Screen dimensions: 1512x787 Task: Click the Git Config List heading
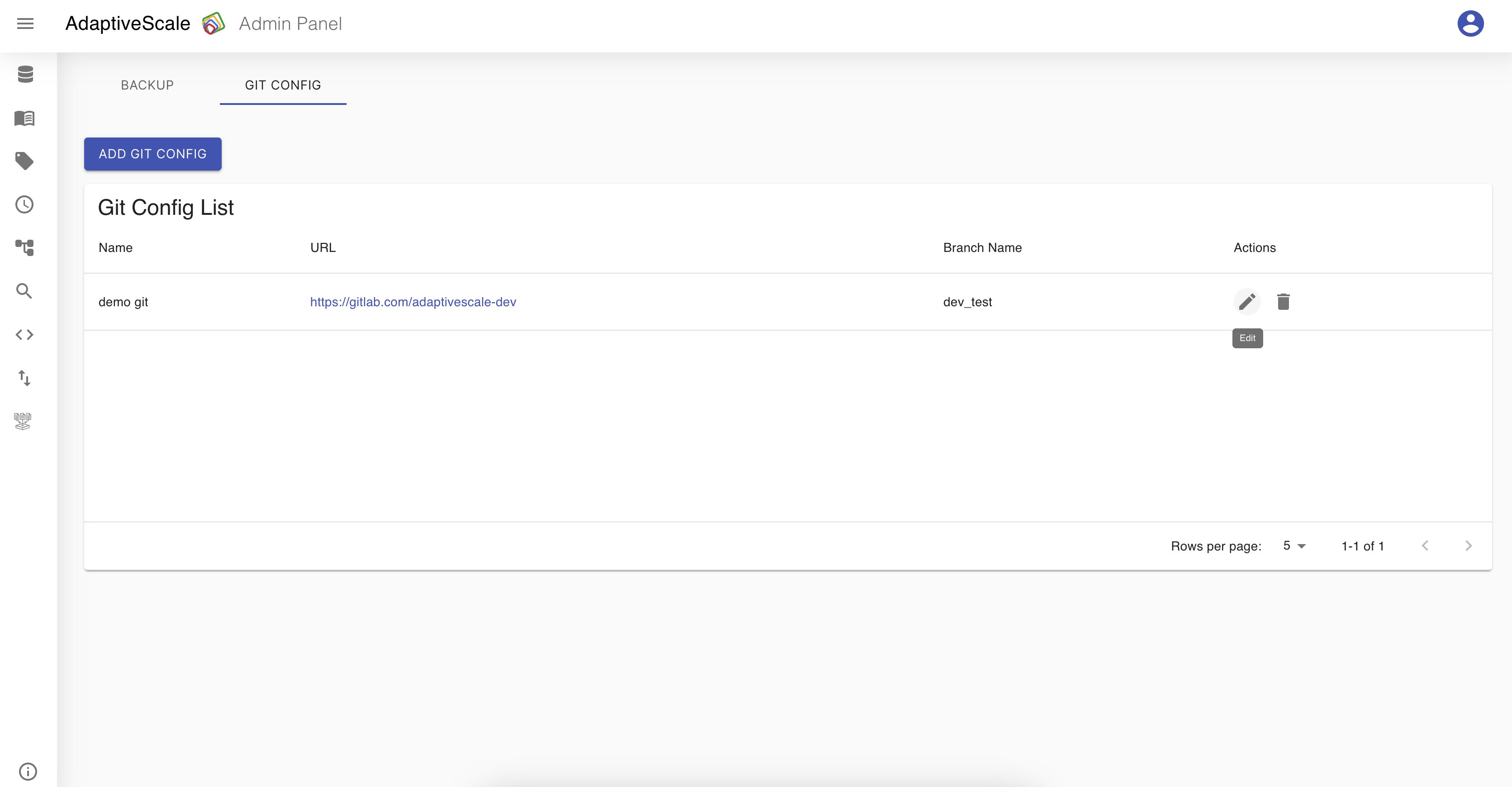(166, 207)
